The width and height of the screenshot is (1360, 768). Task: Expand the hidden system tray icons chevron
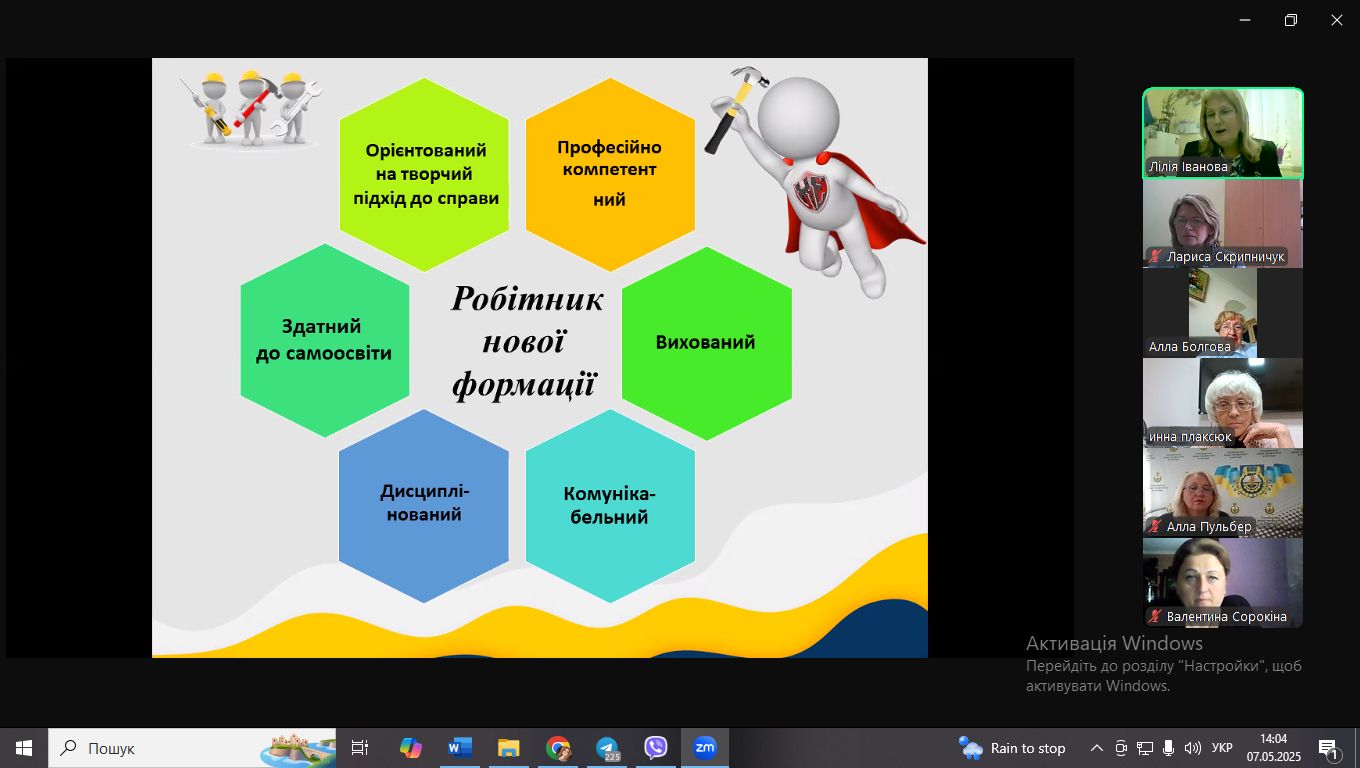[1097, 748]
